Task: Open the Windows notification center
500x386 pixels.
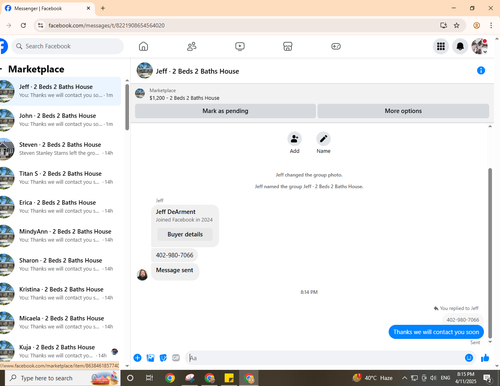Action: [x=487, y=378]
